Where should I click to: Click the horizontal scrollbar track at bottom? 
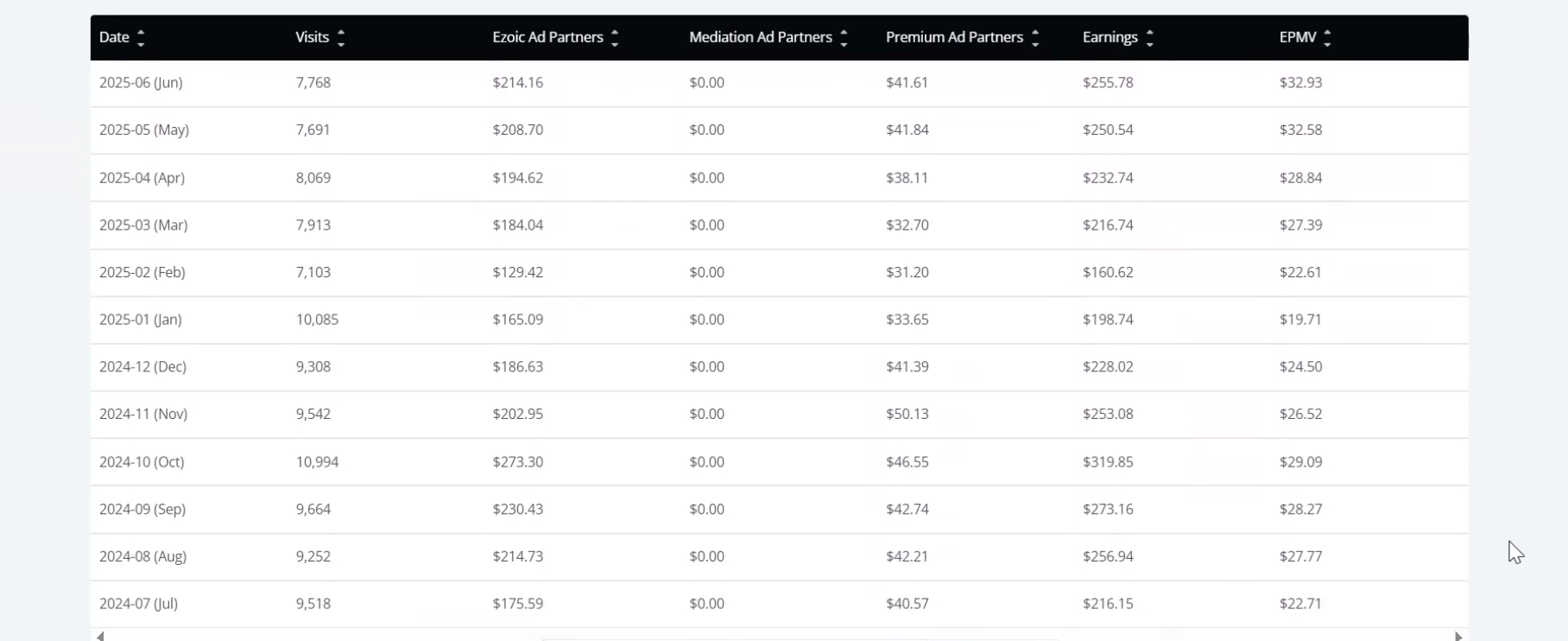779,637
